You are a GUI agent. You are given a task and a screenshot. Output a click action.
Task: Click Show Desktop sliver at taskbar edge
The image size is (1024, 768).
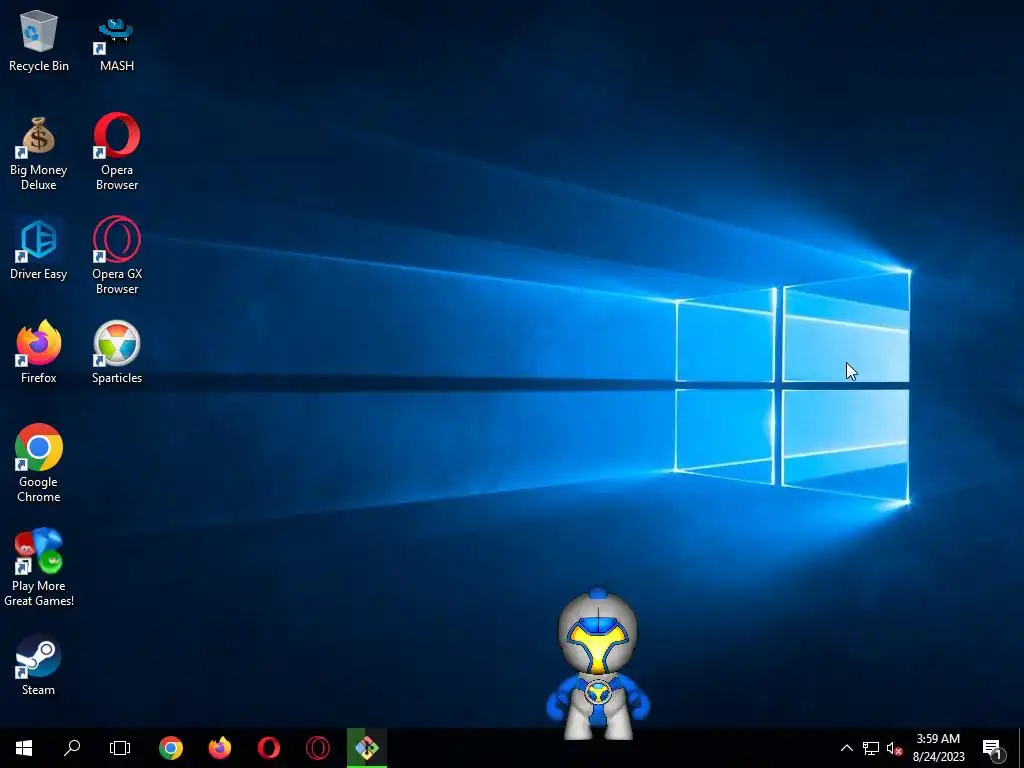[x=1021, y=748]
